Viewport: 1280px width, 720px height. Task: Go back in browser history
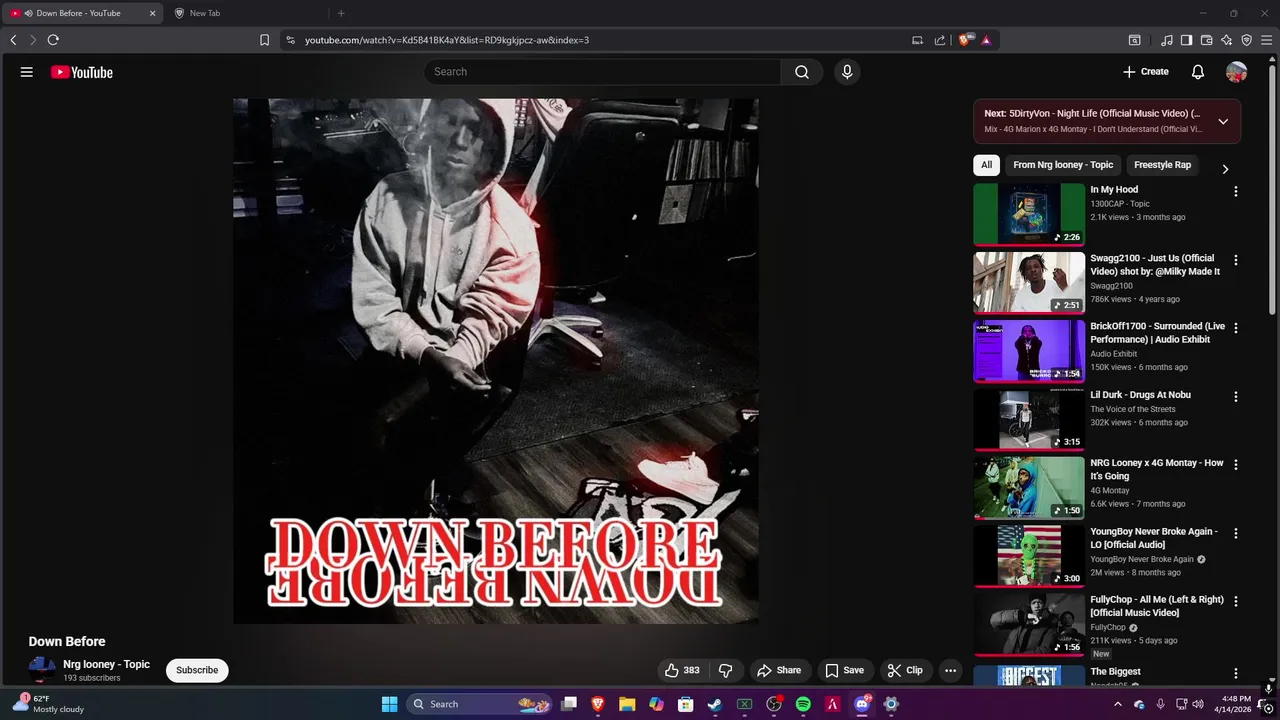pos(13,40)
